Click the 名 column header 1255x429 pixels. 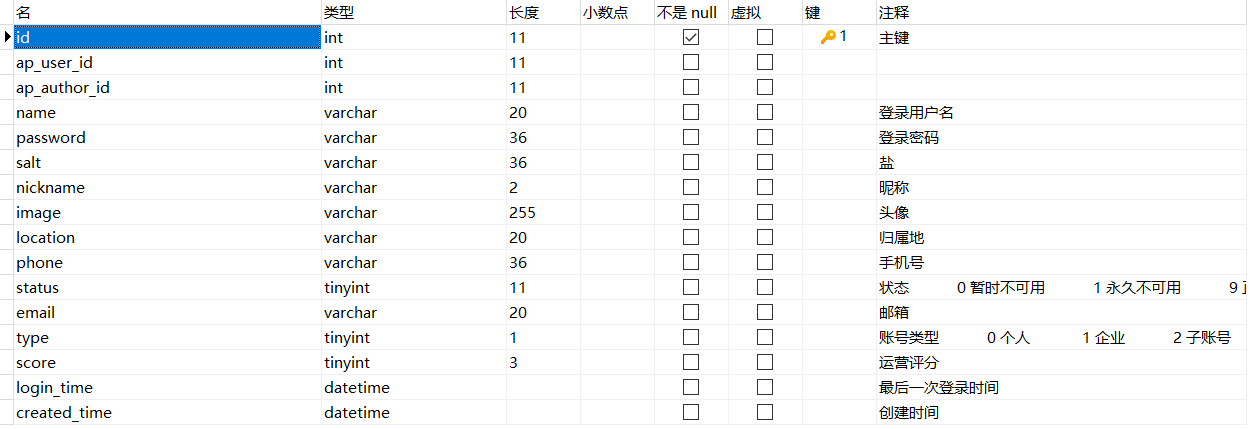[24, 12]
